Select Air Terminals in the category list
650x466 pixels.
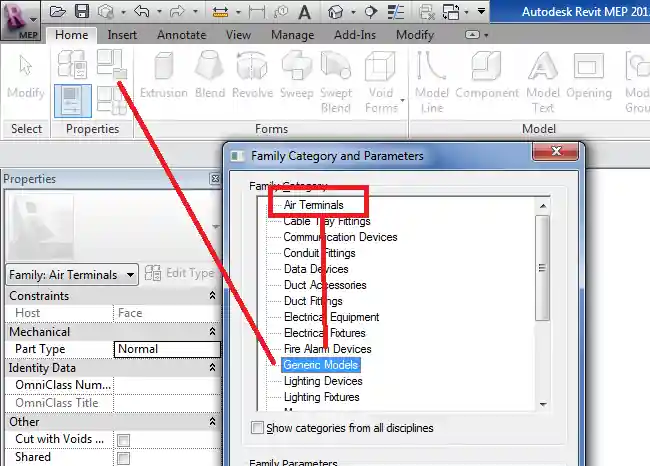click(x=313, y=205)
